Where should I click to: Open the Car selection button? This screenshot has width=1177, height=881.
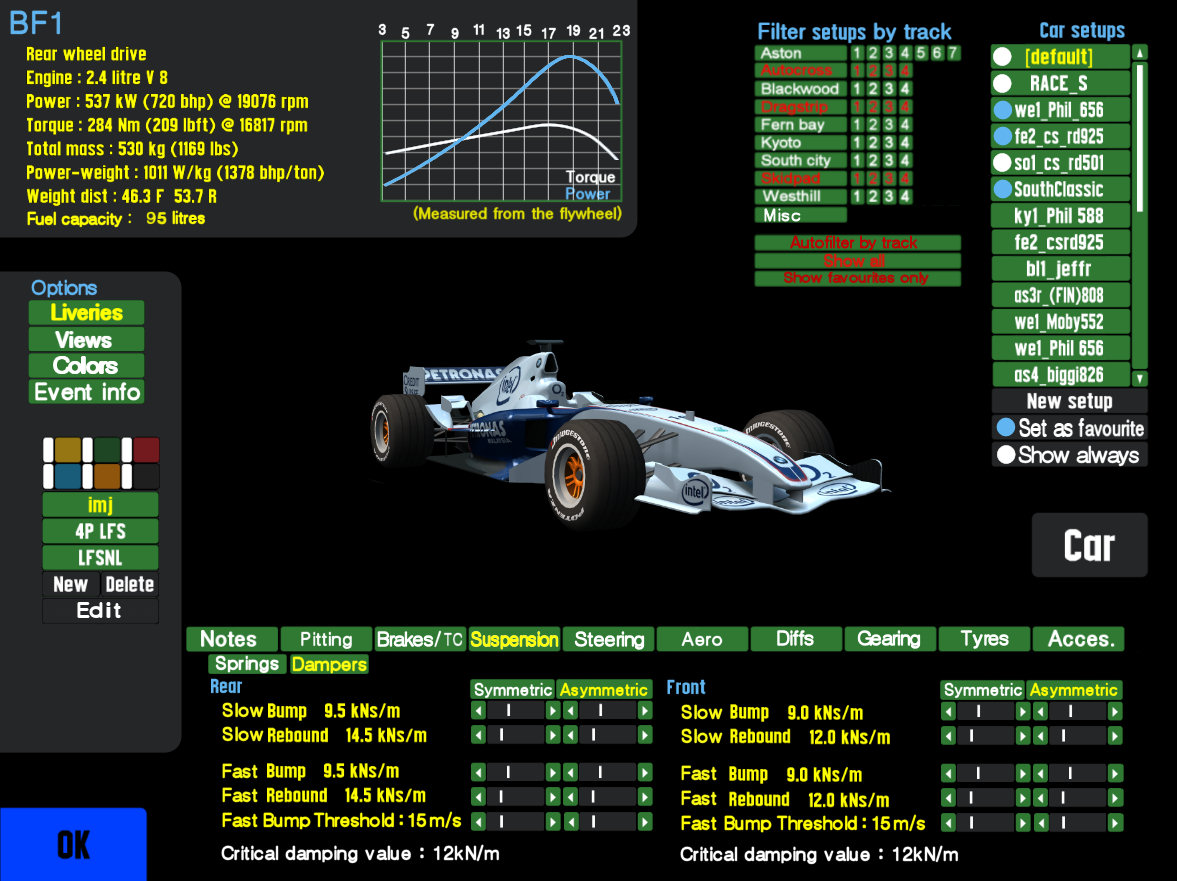[1089, 545]
